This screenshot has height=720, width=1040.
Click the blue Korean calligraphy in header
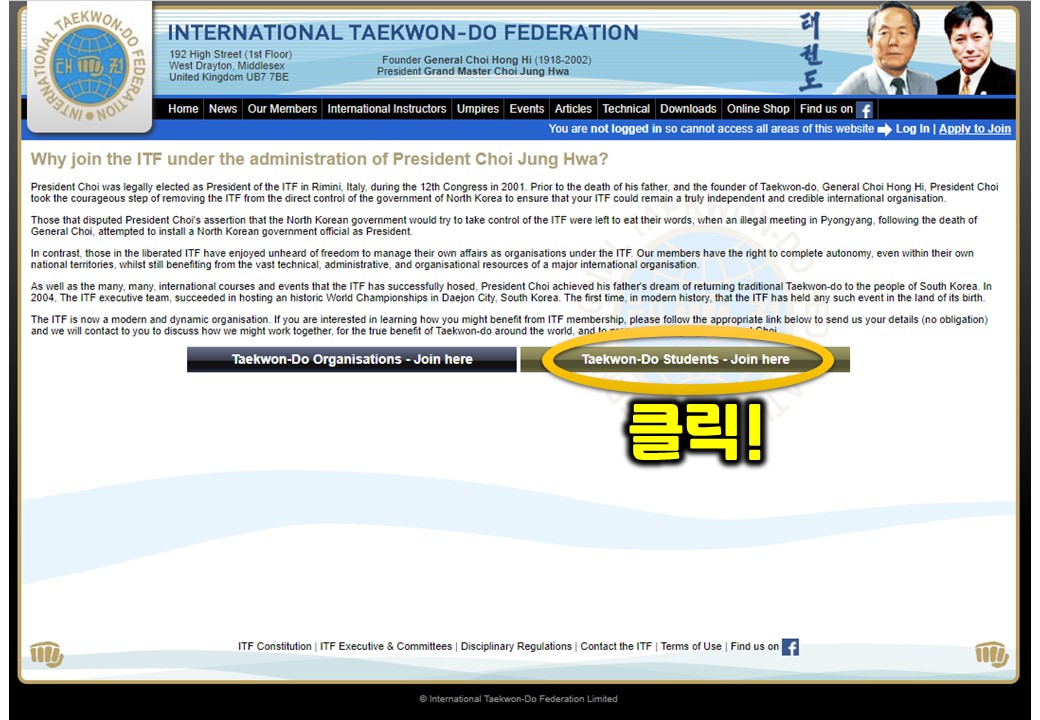tap(811, 51)
